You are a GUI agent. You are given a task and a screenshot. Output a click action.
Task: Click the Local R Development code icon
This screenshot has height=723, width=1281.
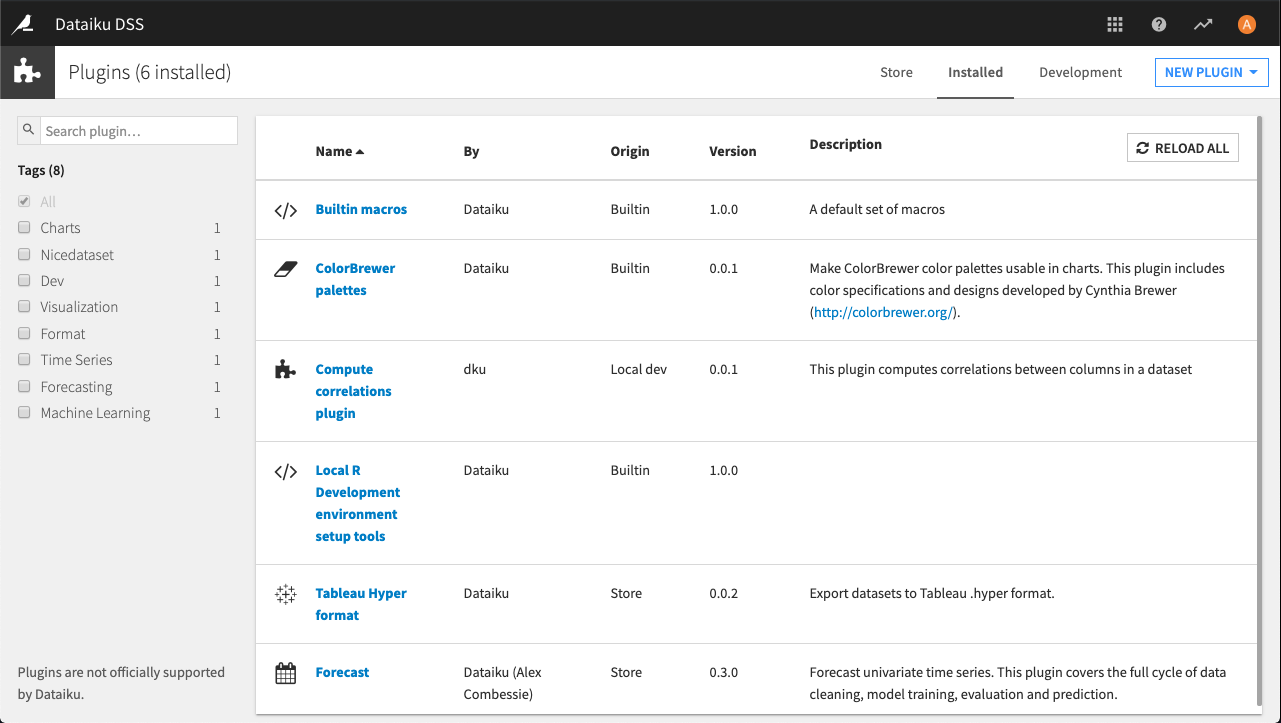click(286, 471)
